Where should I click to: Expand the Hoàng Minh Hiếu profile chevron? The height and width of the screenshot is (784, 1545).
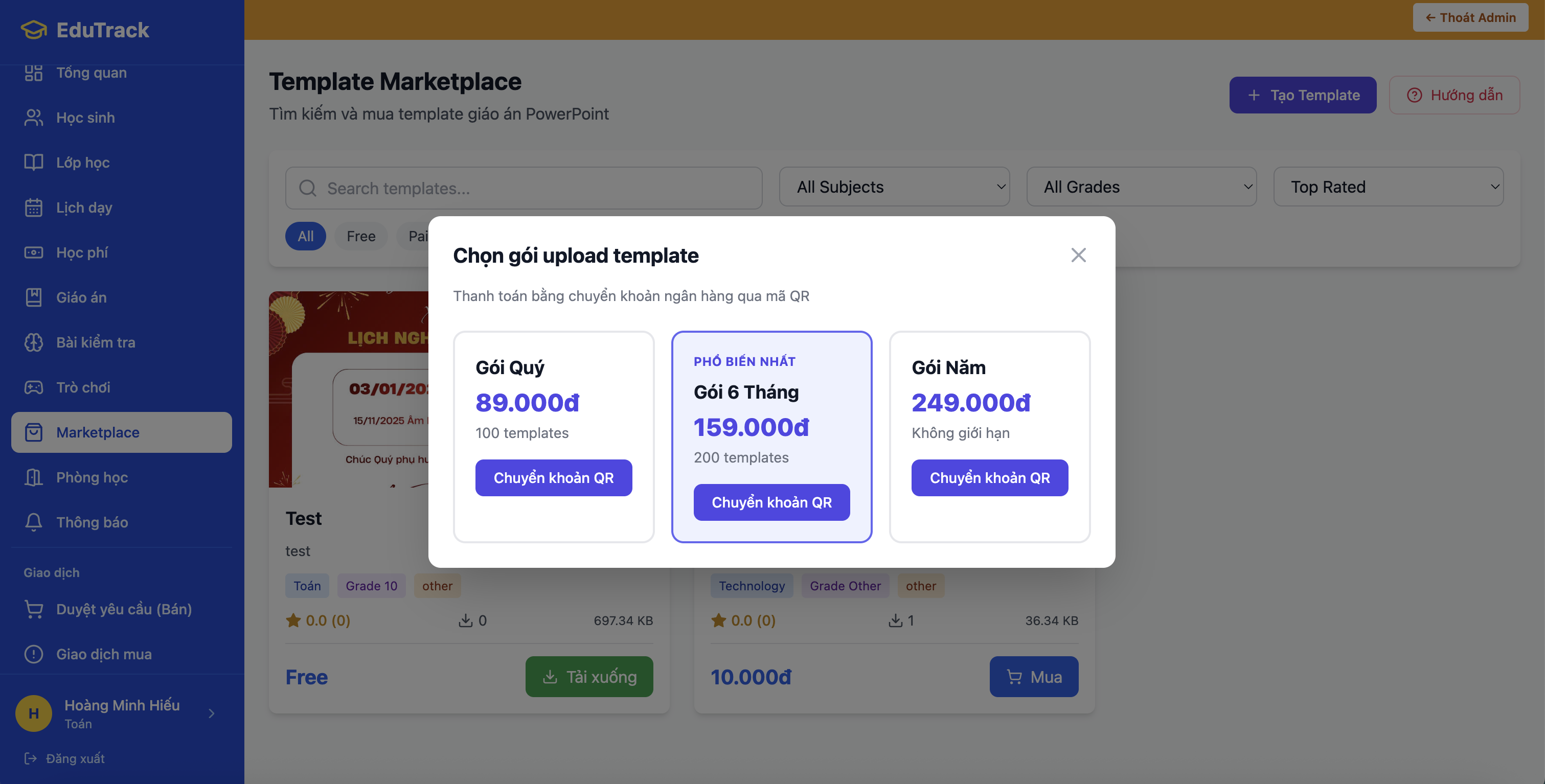(x=211, y=713)
